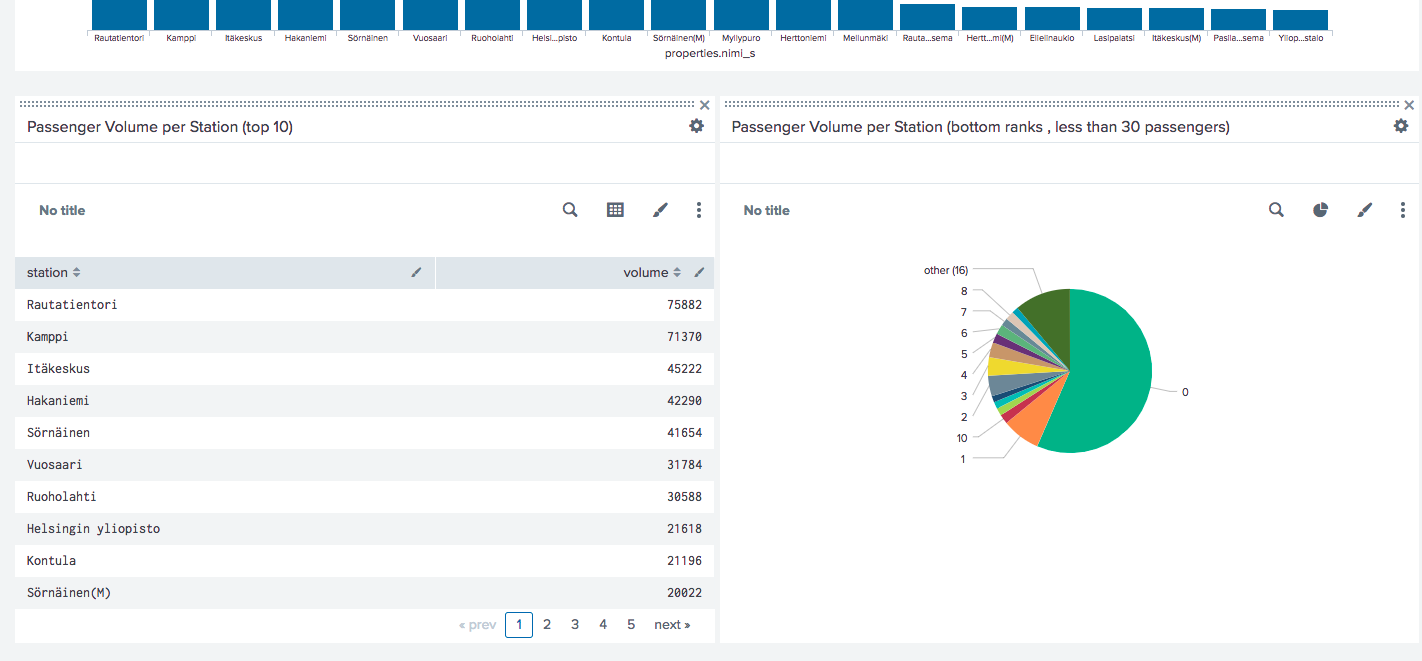Click the 'other (16)' pie slice label
Screen dimensions: 1422x661
click(x=946, y=270)
